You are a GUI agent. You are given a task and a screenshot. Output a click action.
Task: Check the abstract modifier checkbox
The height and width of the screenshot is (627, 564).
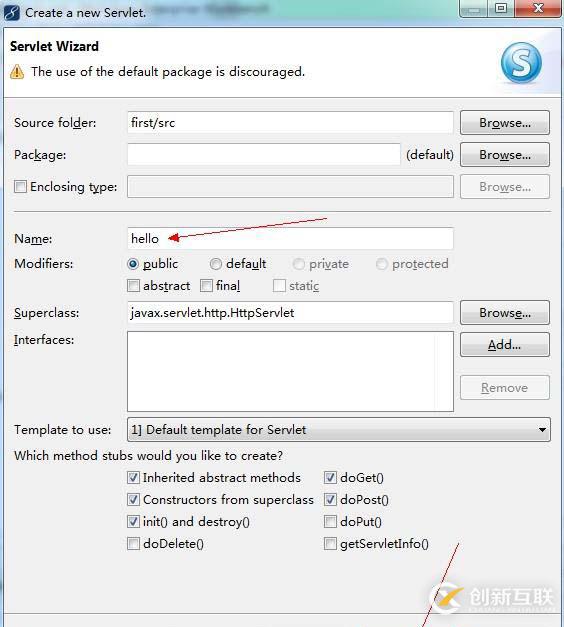click(133, 286)
